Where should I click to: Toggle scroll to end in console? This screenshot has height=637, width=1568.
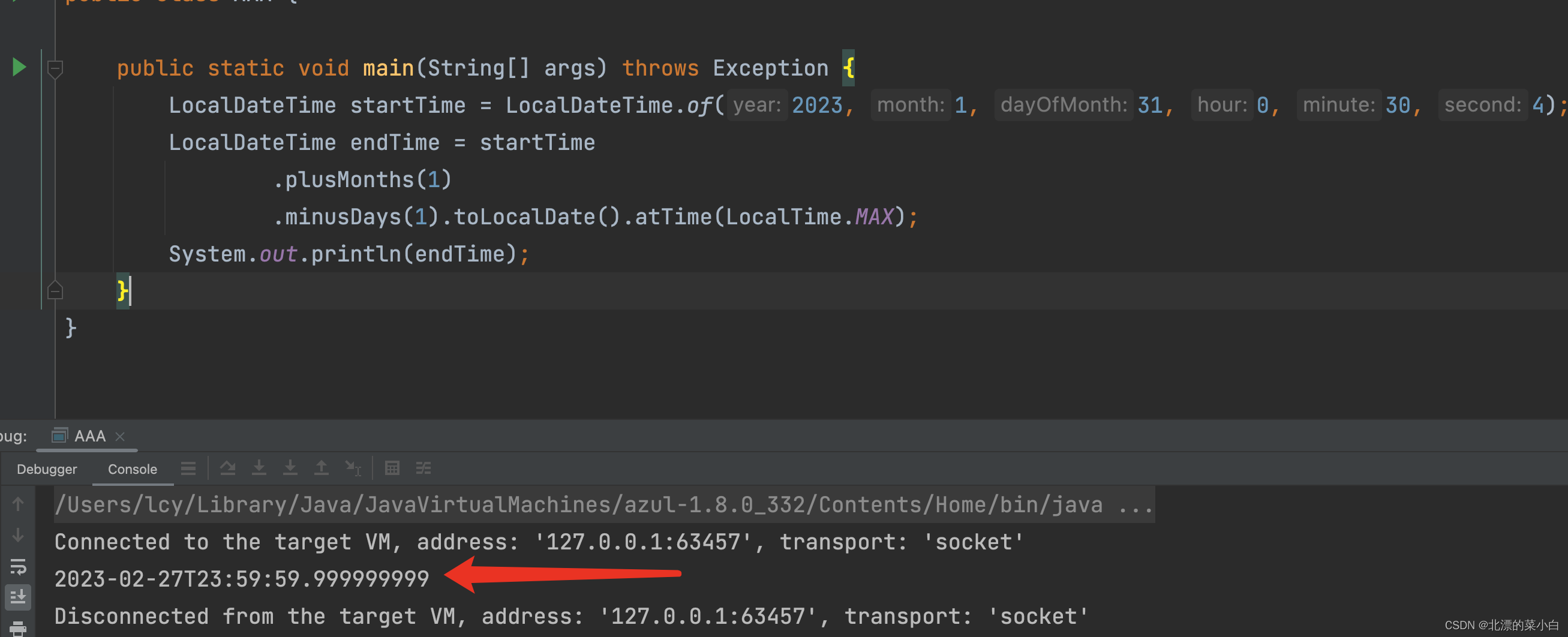click(x=17, y=597)
